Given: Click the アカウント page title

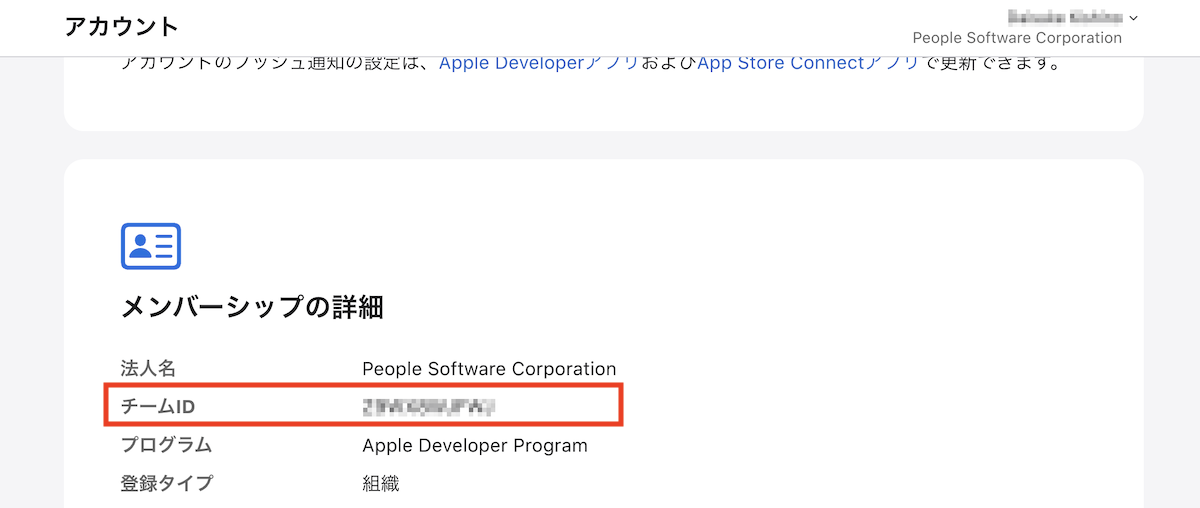Looking at the screenshot, I should (122, 27).
